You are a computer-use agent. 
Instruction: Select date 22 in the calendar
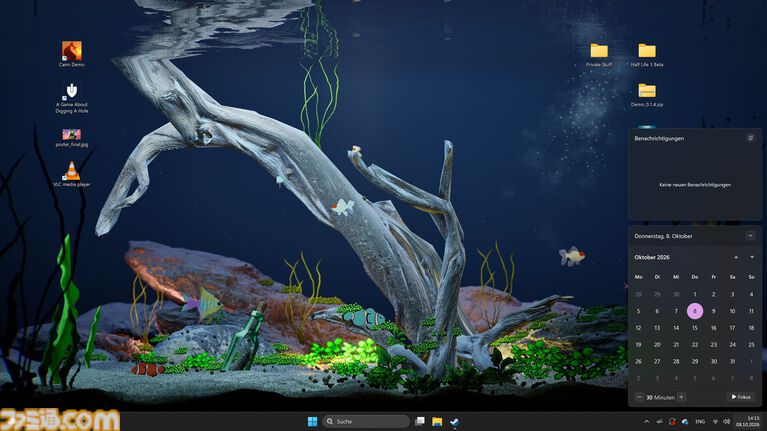coord(695,344)
